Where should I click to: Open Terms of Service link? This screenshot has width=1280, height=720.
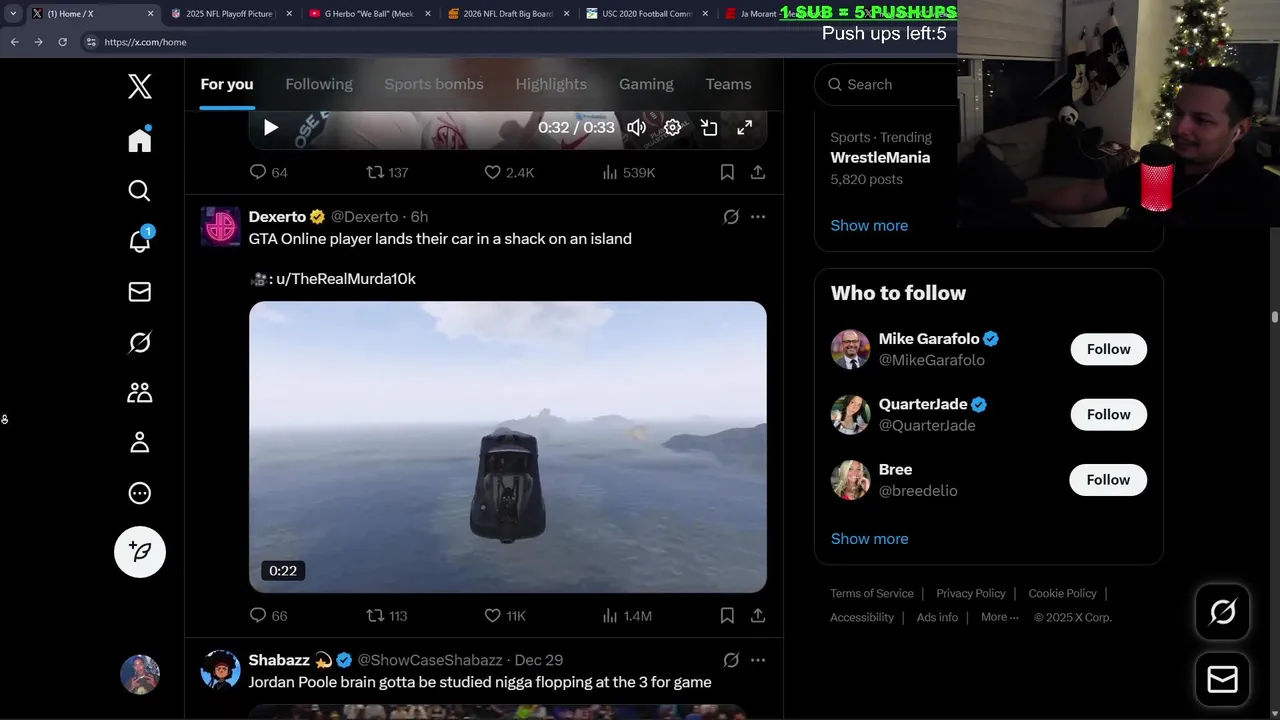coord(872,593)
